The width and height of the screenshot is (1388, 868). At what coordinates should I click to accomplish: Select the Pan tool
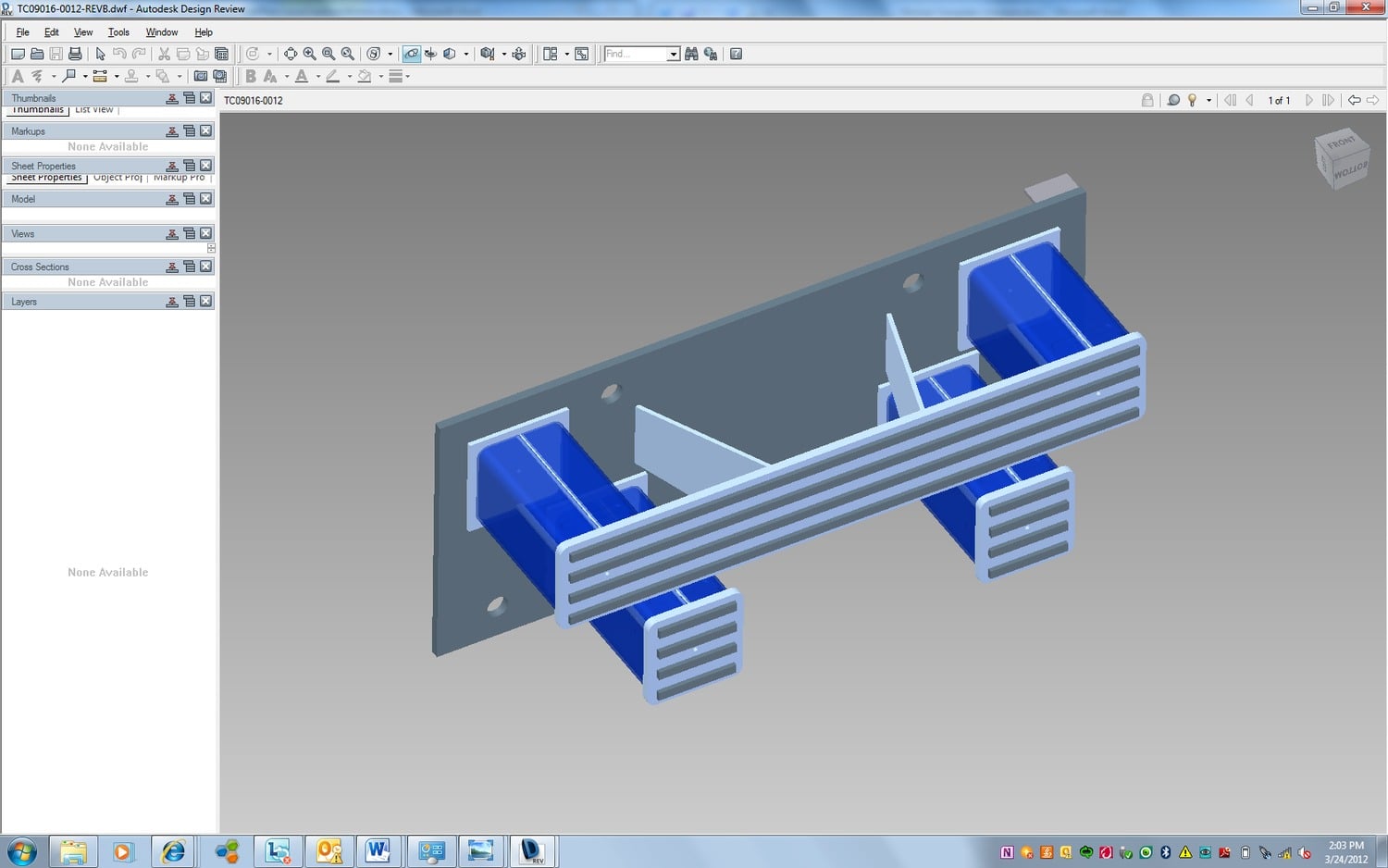pyautogui.click(x=291, y=54)
